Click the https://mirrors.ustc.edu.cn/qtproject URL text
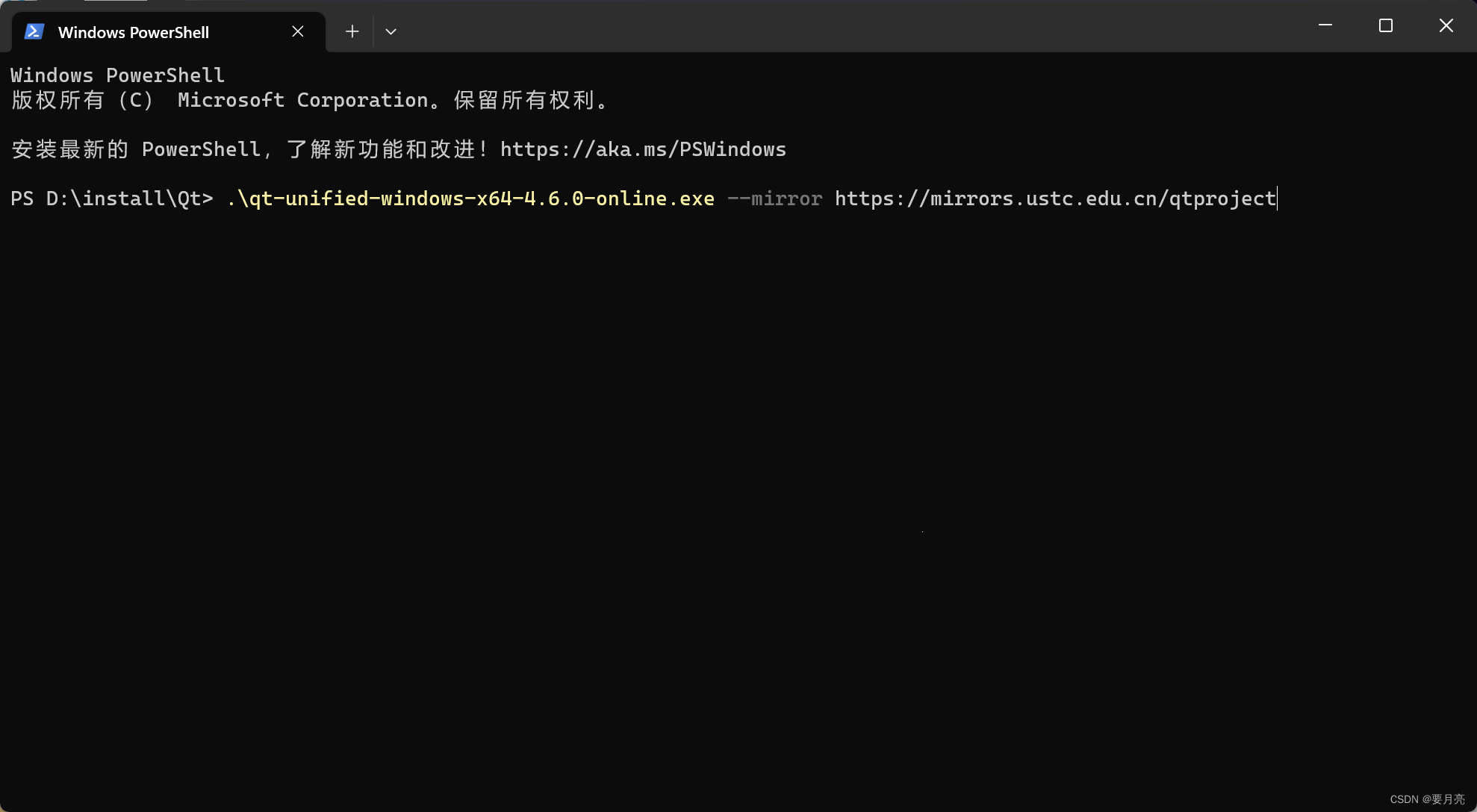 point(1055,199)
